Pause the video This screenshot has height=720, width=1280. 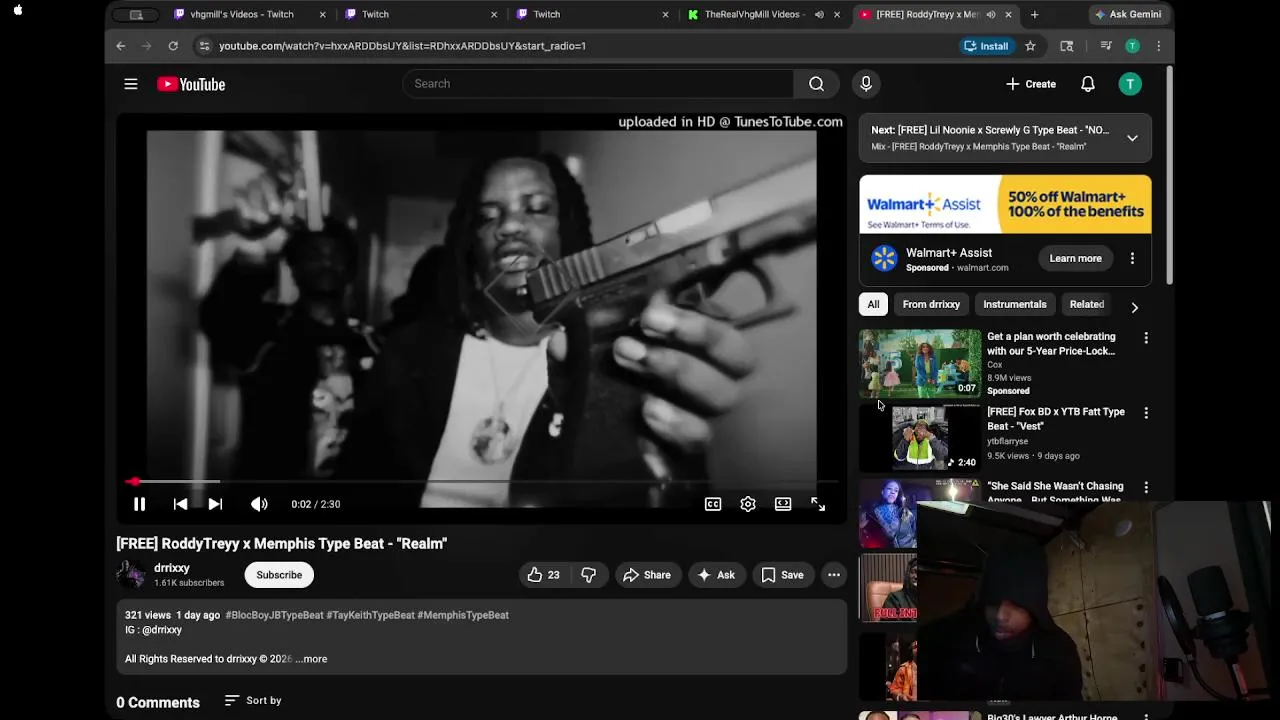tap(140, 504)
